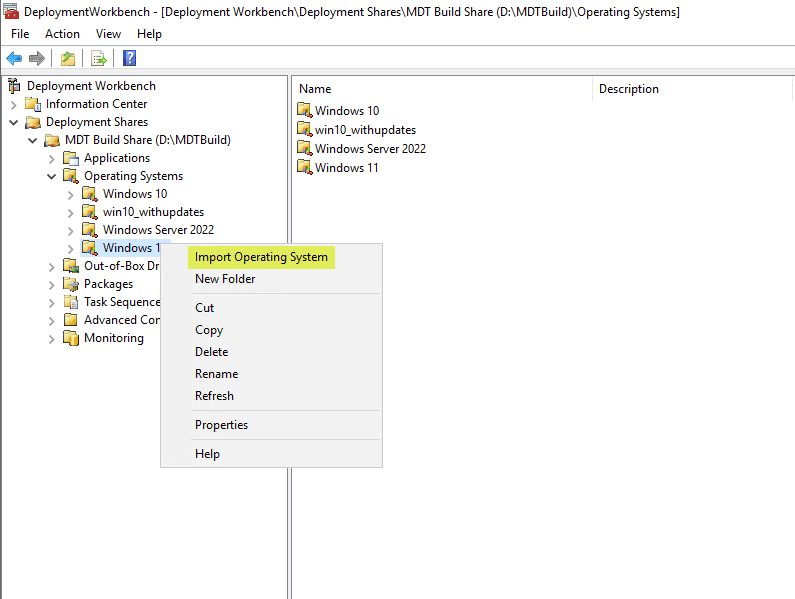Screen dimensions: 795x599
Task: Select the Monitoring tree label
Action: pos(114,338)
